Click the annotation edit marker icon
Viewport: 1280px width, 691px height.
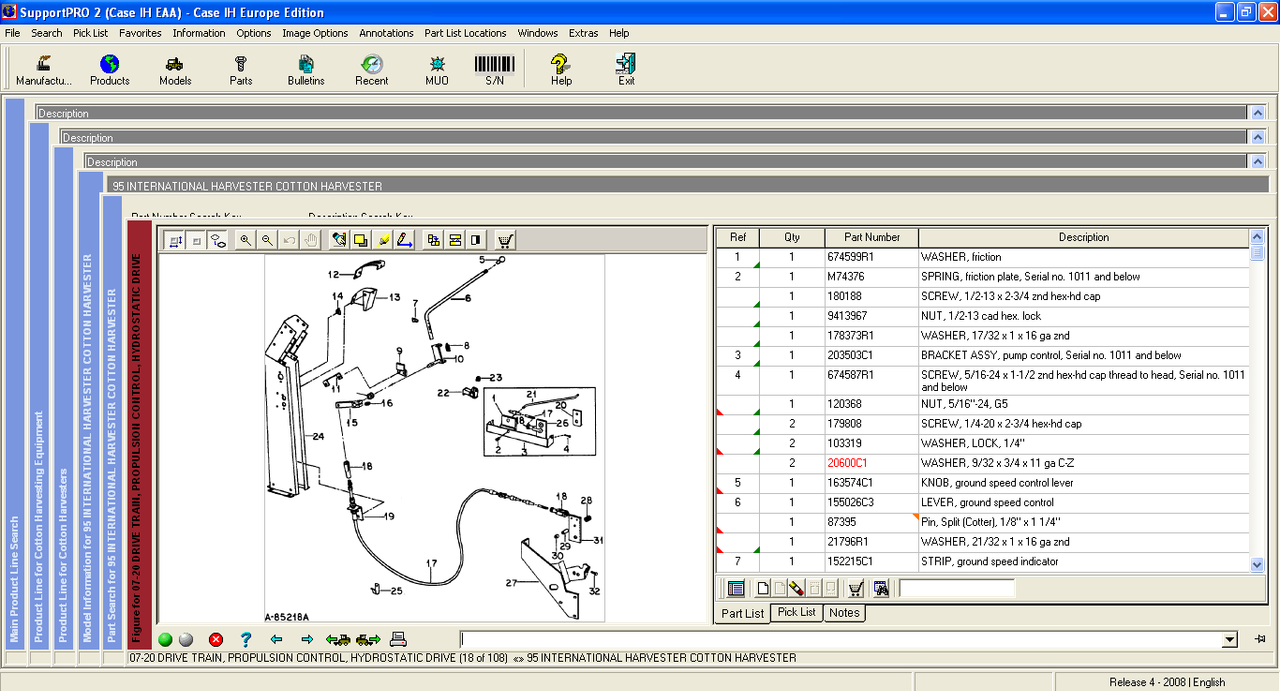click(x=339, y=240)
